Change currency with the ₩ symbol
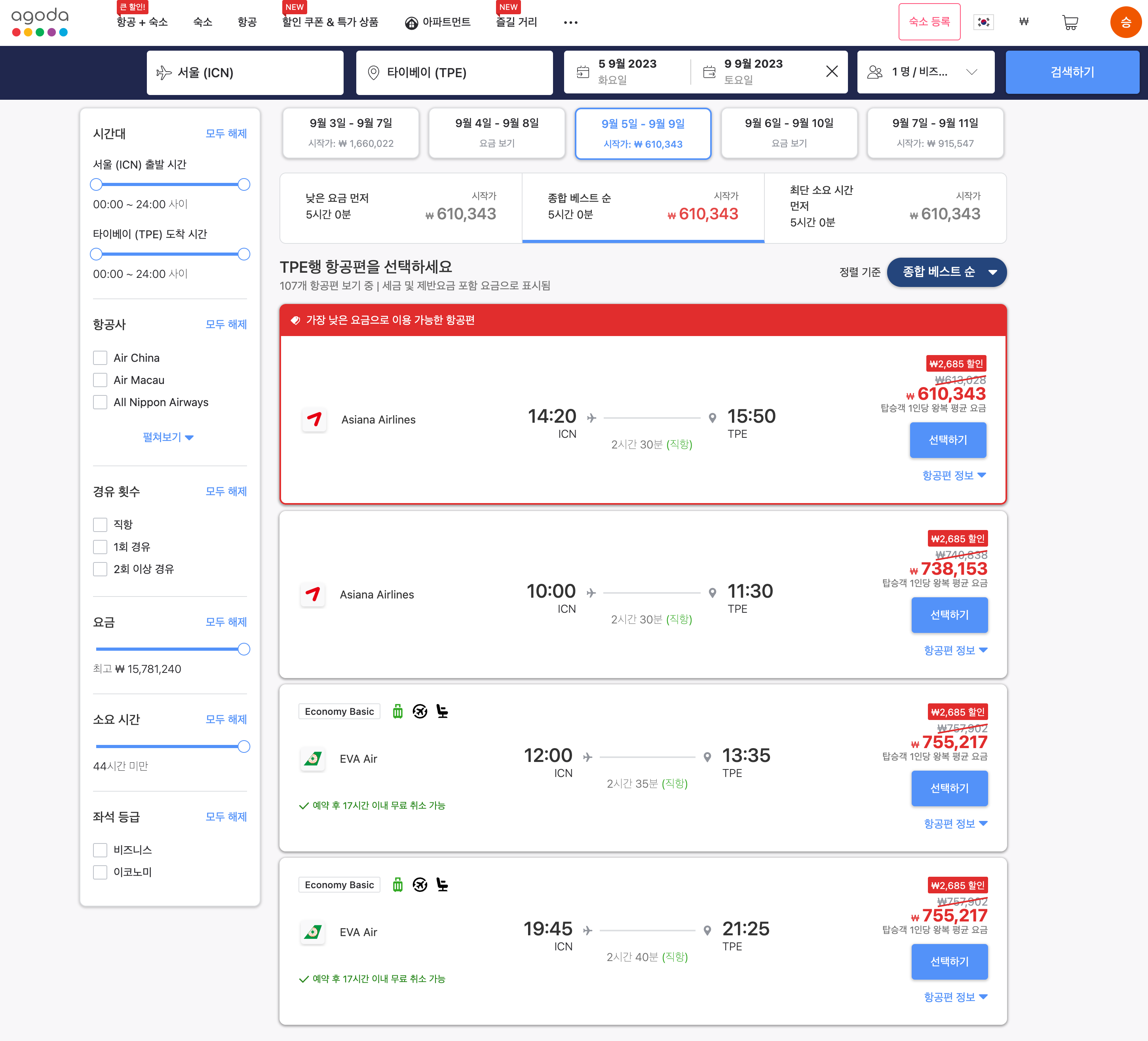Image resolution: width=1148 pixels, height=1041 pixels. (x=1024, y=22)
